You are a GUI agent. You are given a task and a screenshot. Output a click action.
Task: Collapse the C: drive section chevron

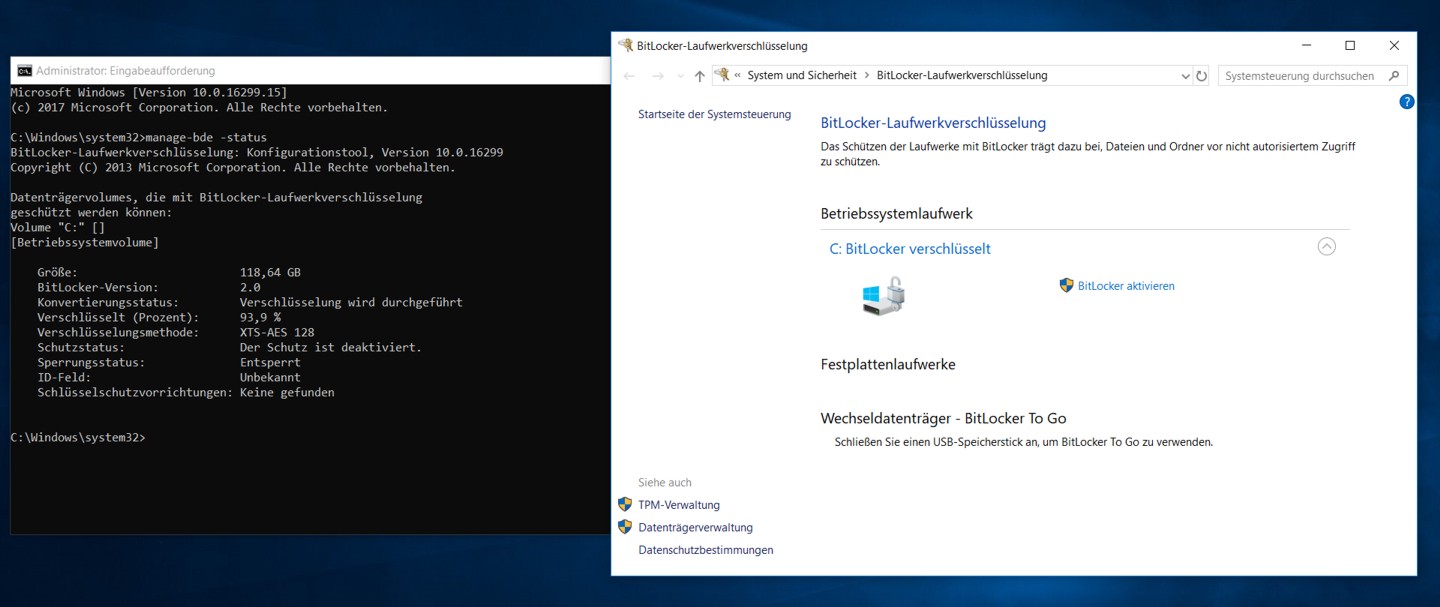[1326, 246]
